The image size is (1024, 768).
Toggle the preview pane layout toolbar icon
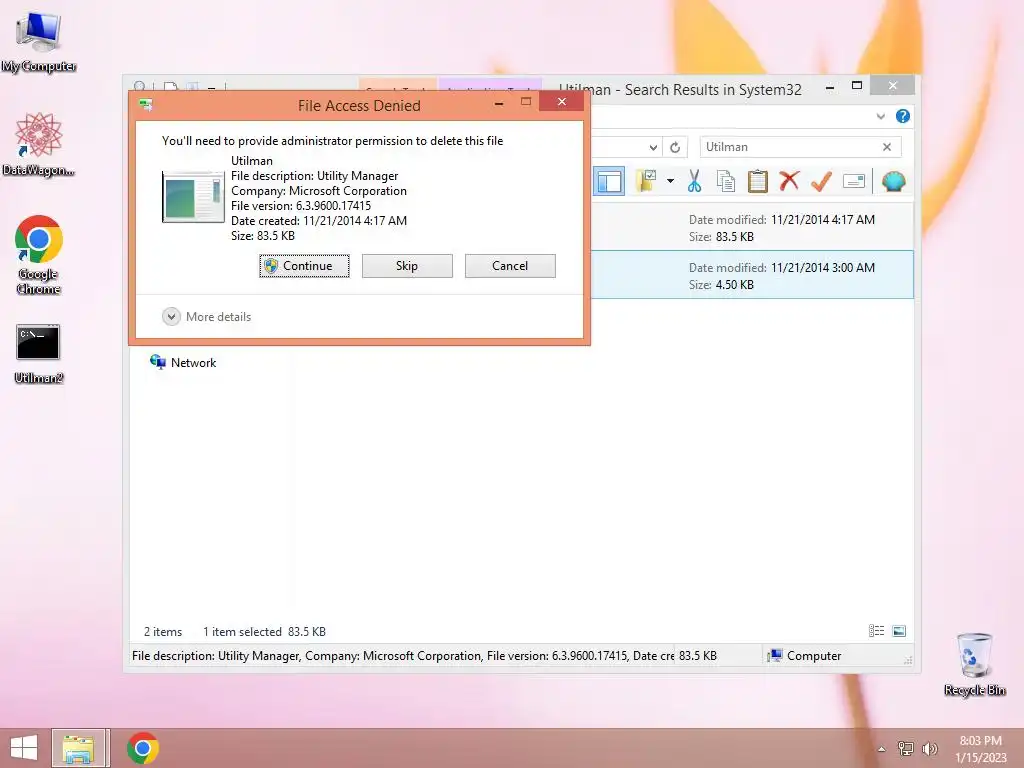click(609, 182)
